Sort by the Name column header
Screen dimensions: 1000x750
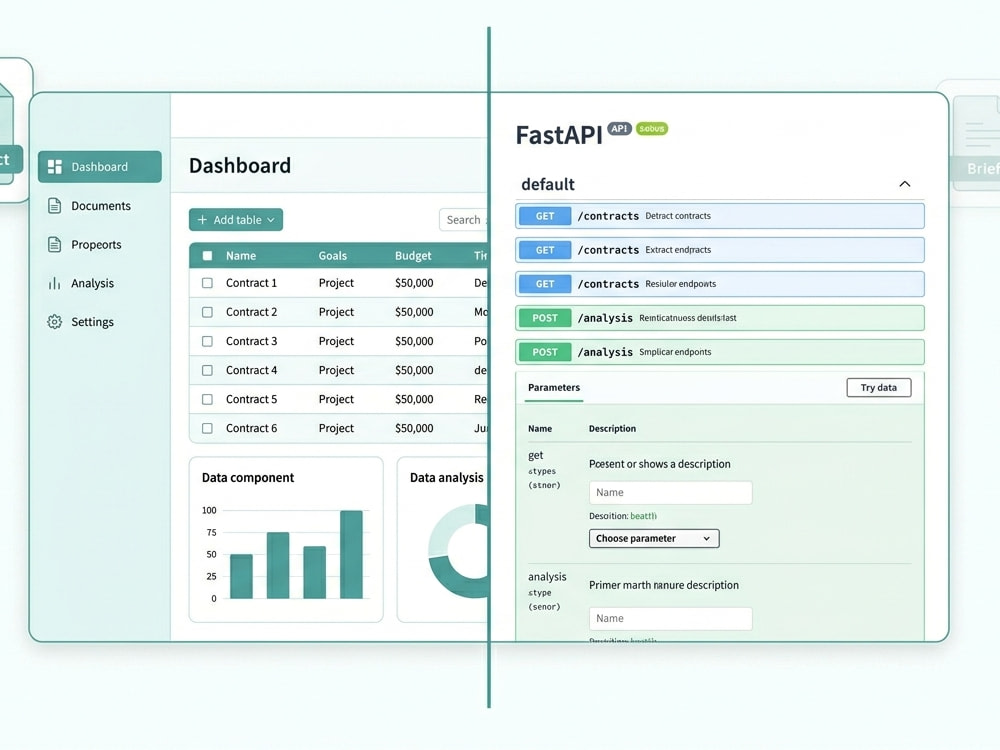(x=240, y=256)
